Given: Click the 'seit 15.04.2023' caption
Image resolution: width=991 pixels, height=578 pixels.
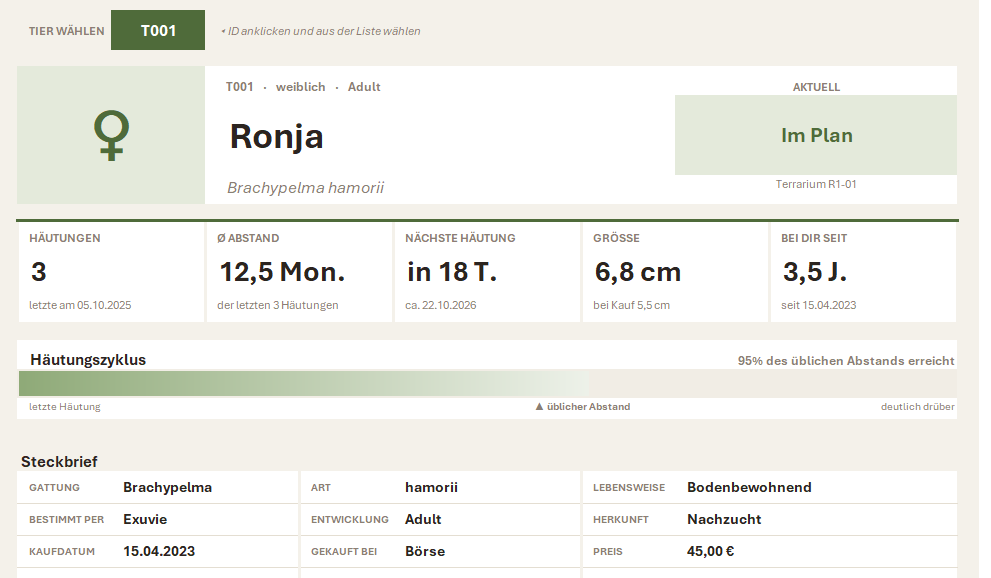Looking at the screenshot, I should tap(818, 305).
